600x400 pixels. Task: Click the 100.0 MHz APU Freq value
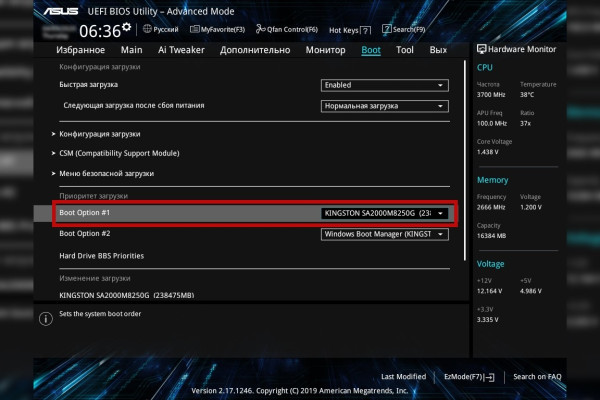coord(492,123)
